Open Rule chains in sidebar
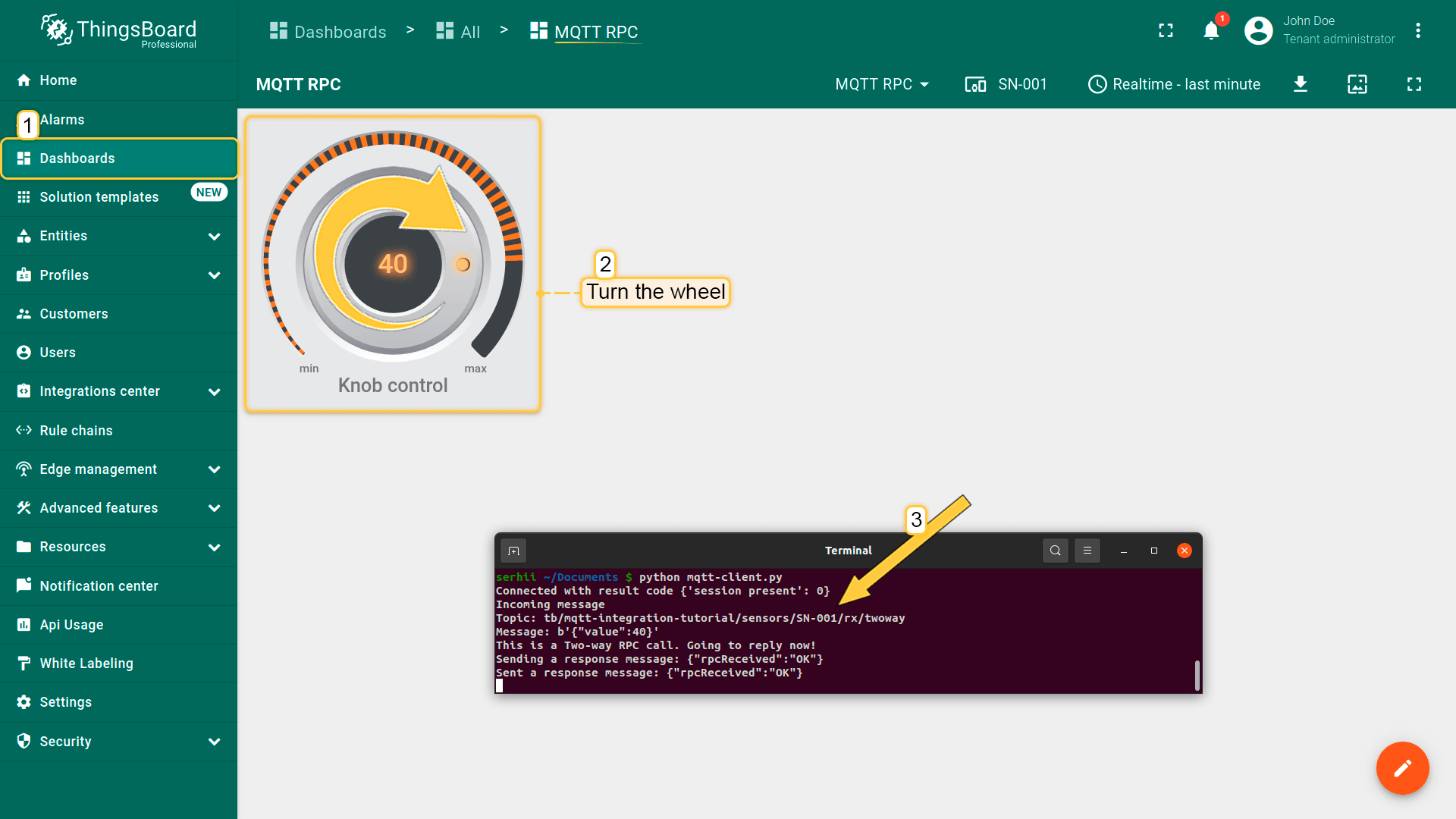This screenshot has height=819, width=1456. point(76,431)
